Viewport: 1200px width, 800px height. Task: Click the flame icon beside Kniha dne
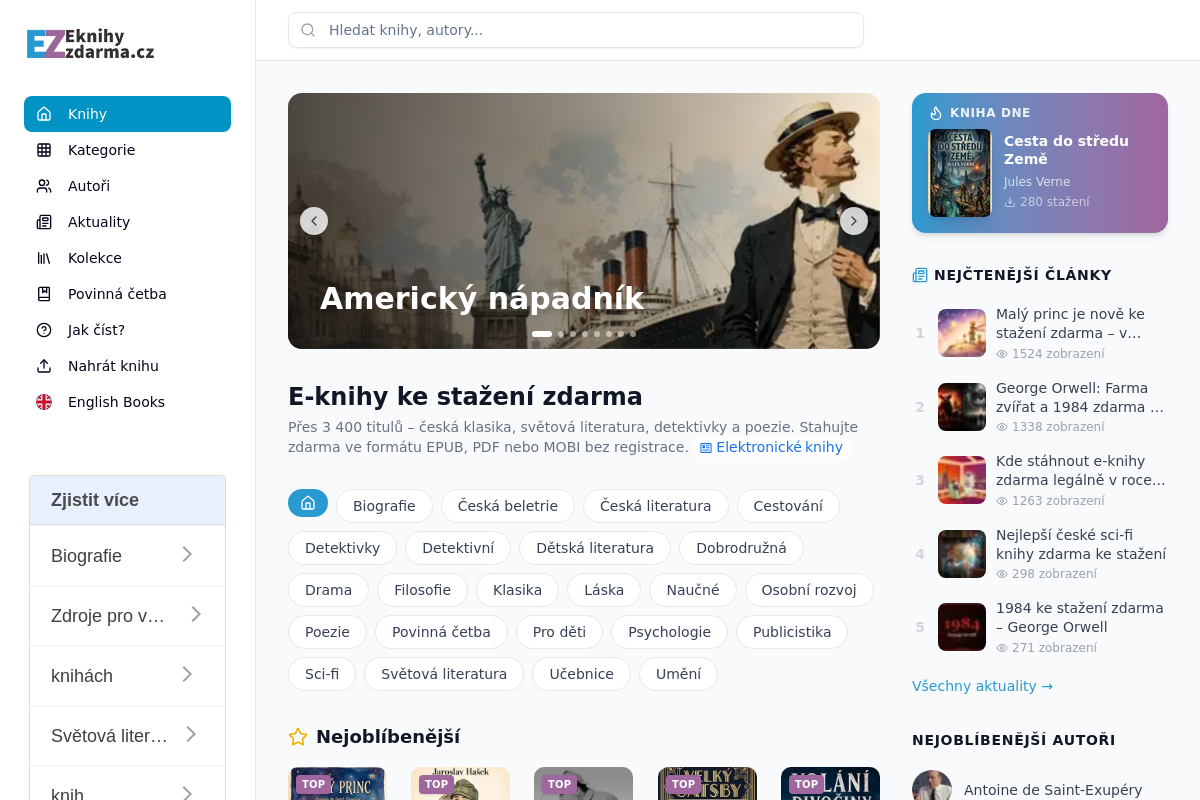936,113
